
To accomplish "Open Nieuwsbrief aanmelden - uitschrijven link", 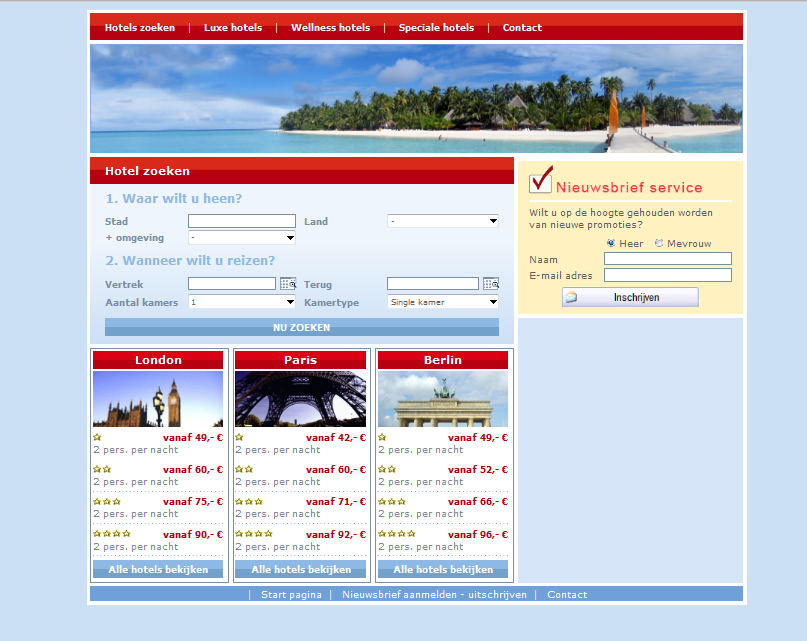I will 434,595.
